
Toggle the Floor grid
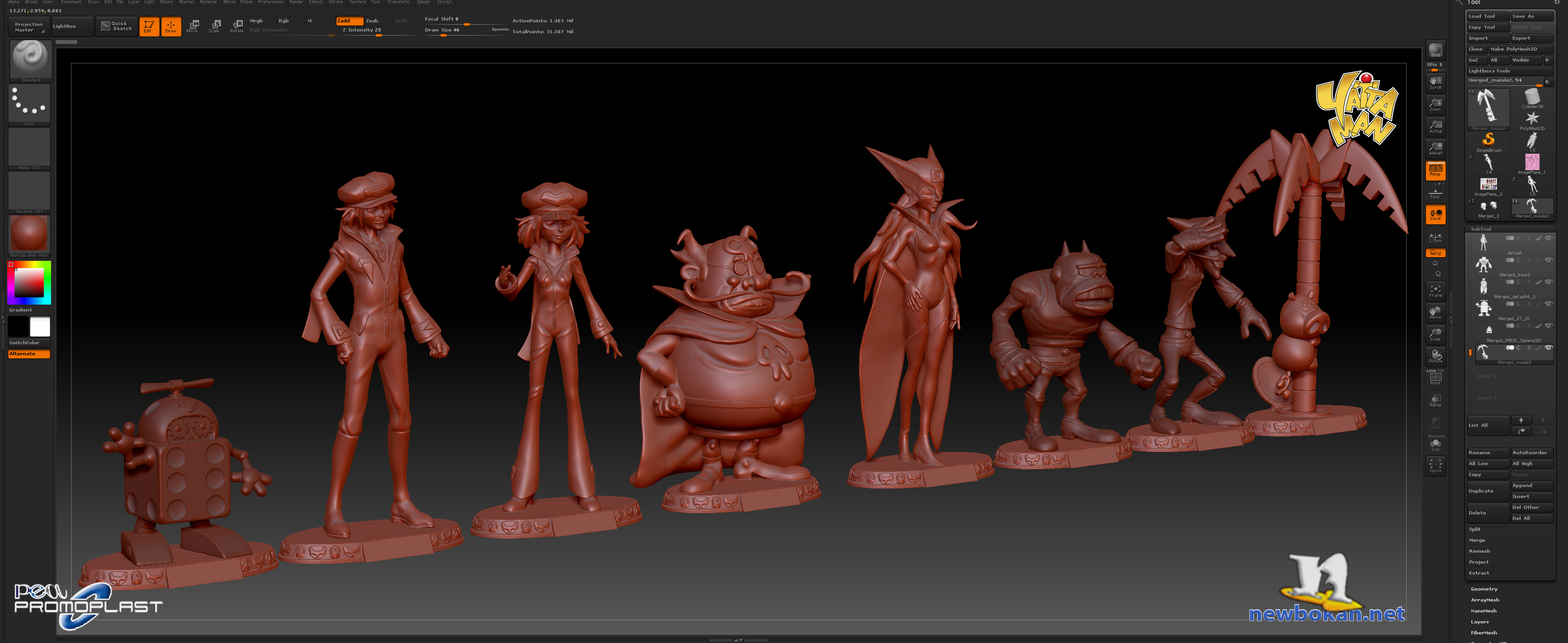pos(1435,193)
